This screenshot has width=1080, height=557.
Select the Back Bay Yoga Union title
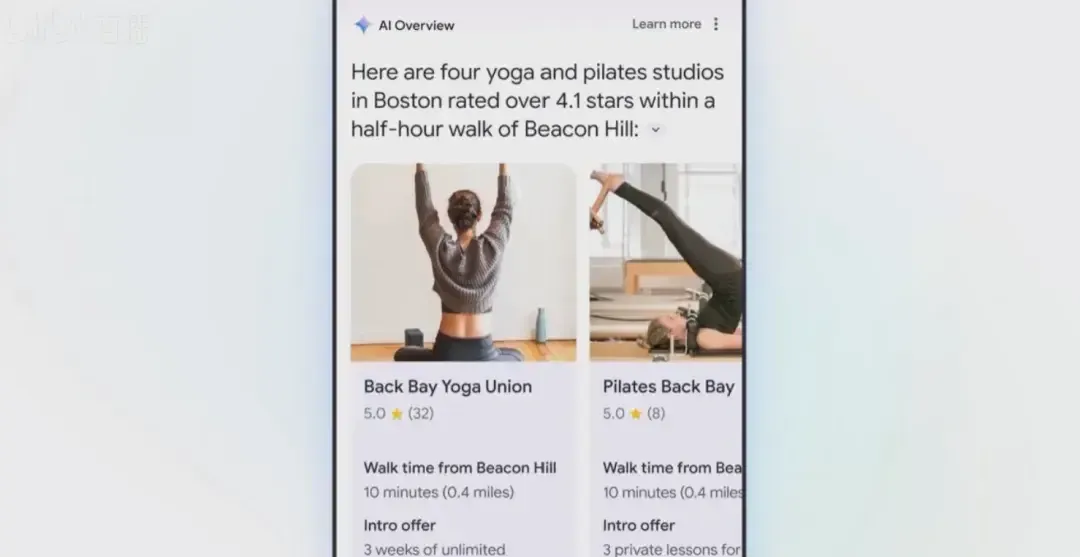pyautogui.click(x=448, y=387)
